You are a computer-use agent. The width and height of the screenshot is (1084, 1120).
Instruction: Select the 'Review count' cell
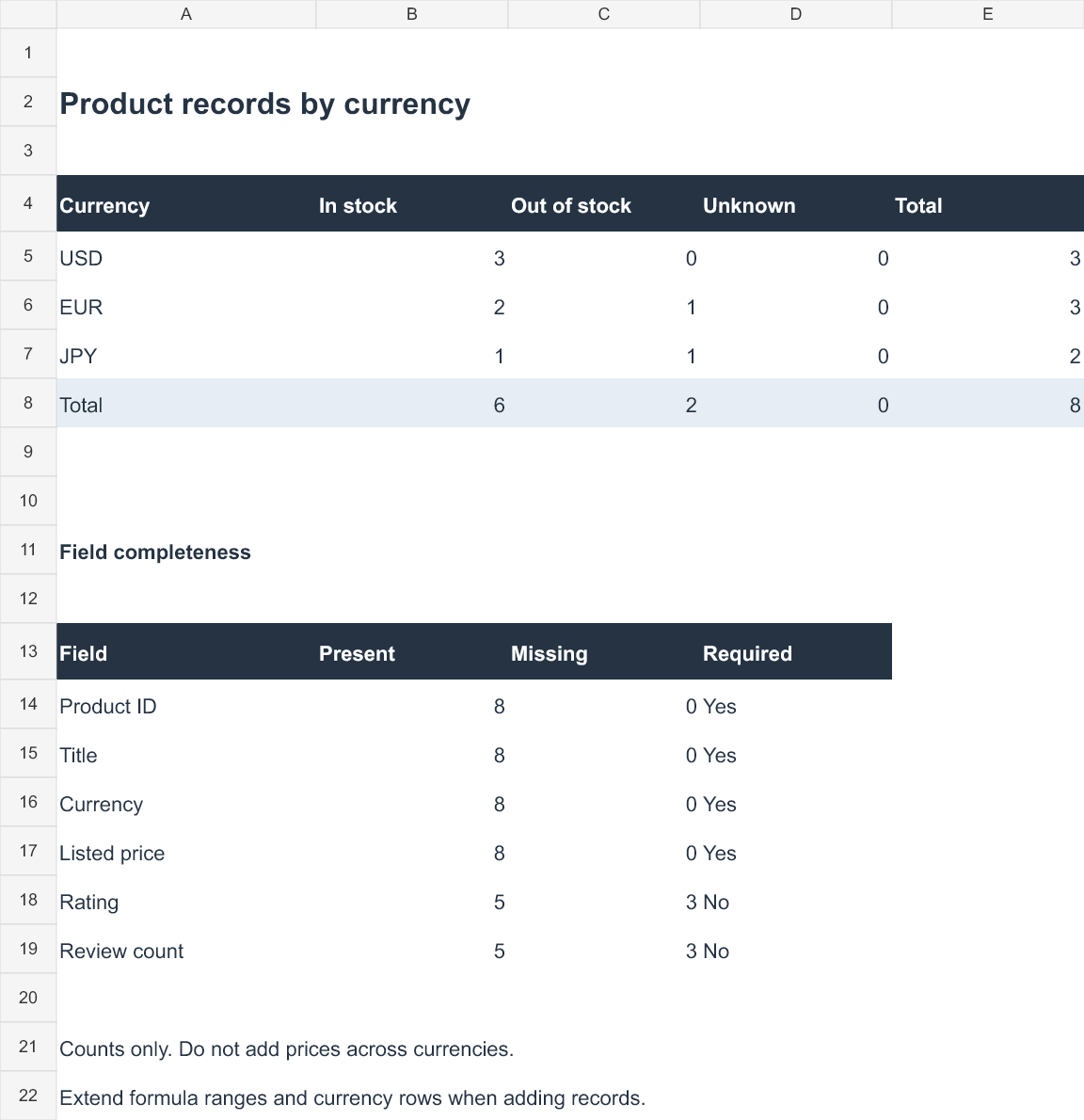point(186,951)
